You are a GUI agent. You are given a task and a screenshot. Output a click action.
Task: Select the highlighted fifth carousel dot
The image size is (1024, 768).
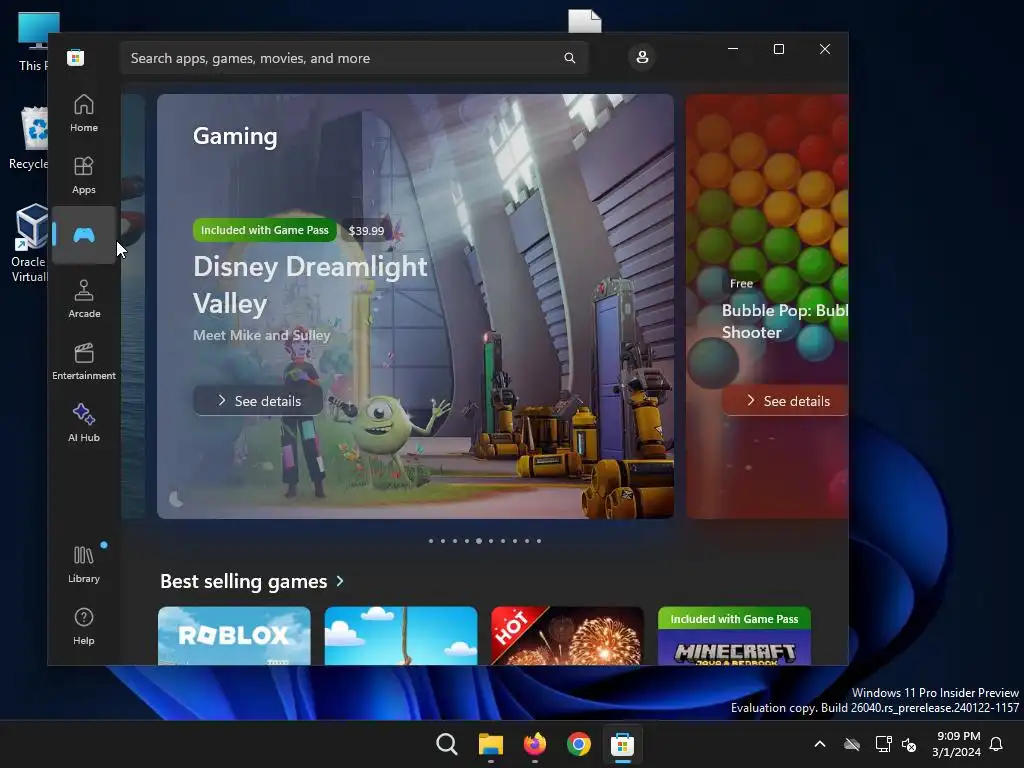pos(479,541)
